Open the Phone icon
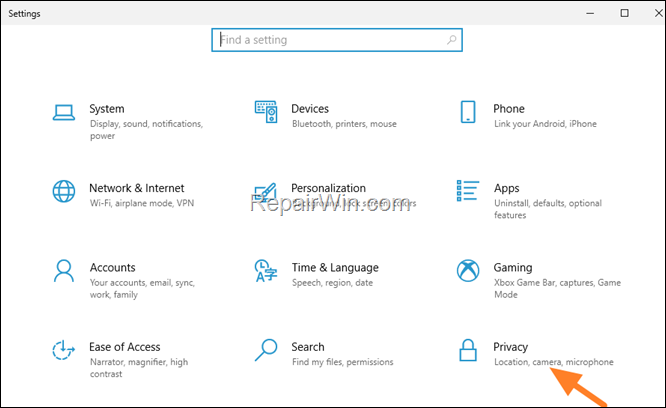The height and width of the screenshot is (408, 666). coord(468,112)
